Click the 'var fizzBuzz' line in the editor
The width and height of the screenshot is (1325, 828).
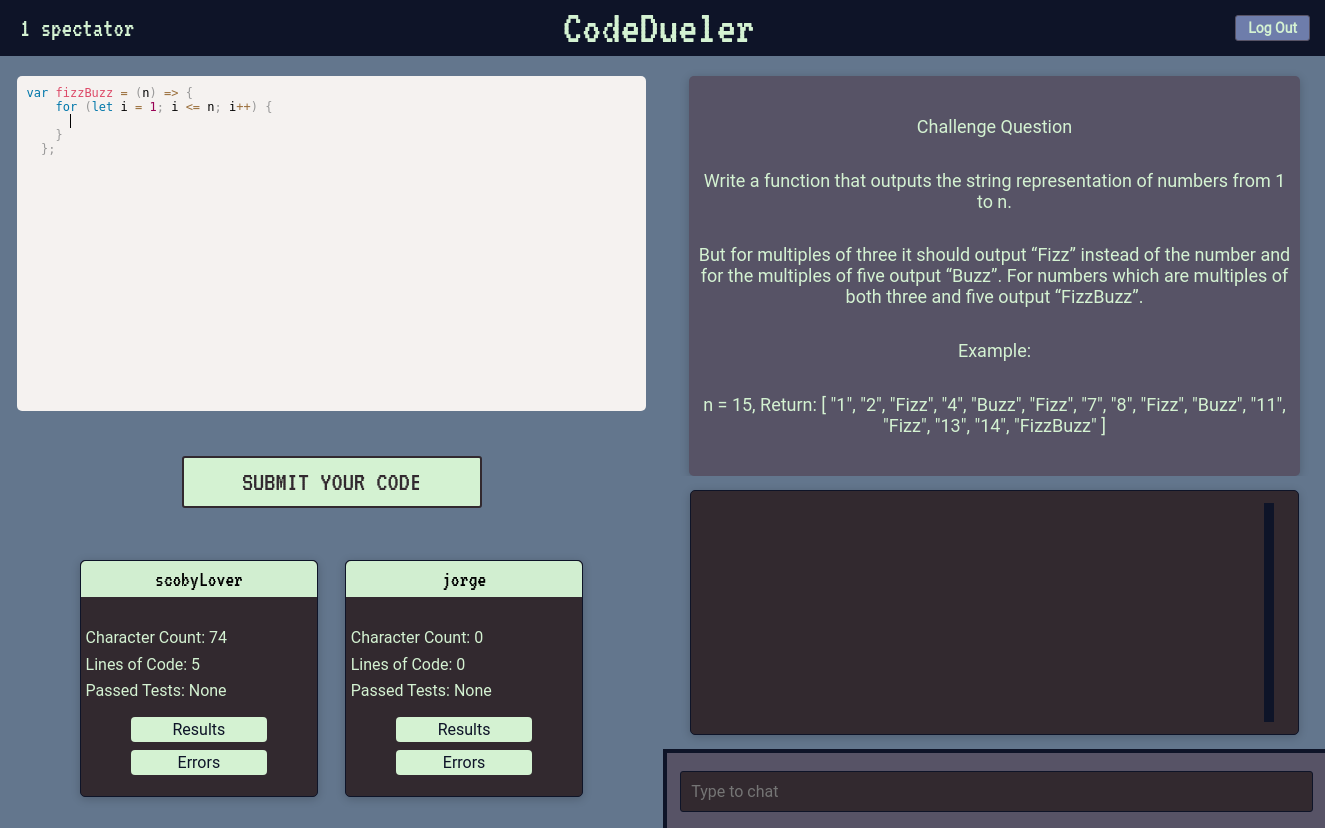pos(113,92)
